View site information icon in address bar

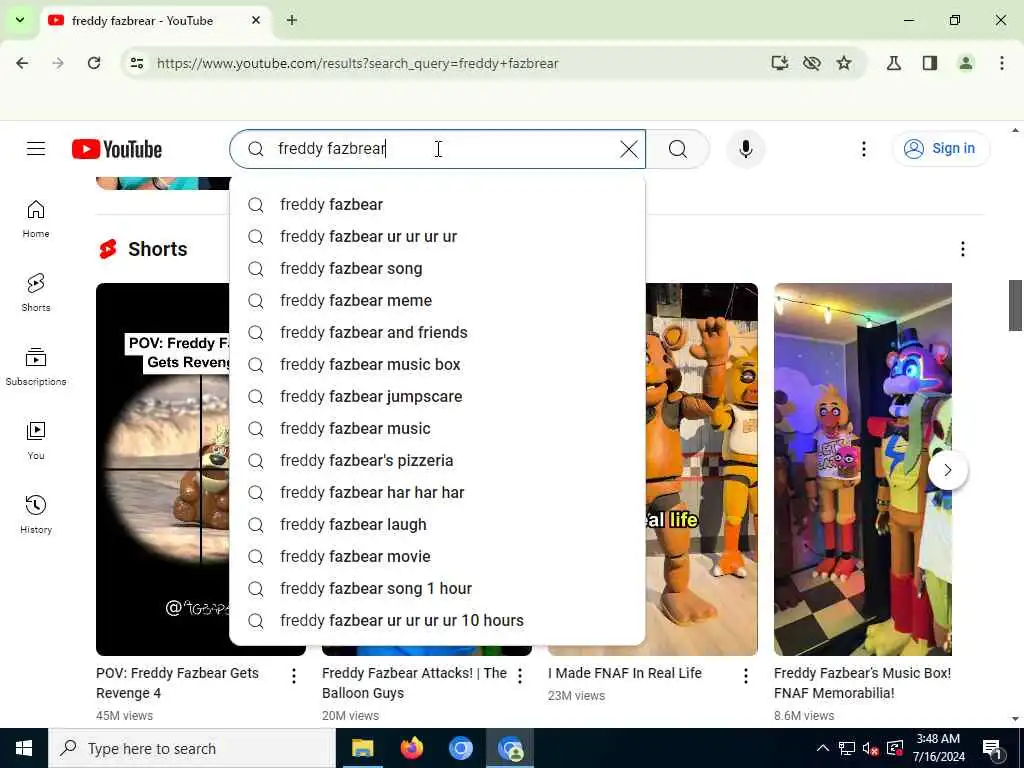(137, 63)
